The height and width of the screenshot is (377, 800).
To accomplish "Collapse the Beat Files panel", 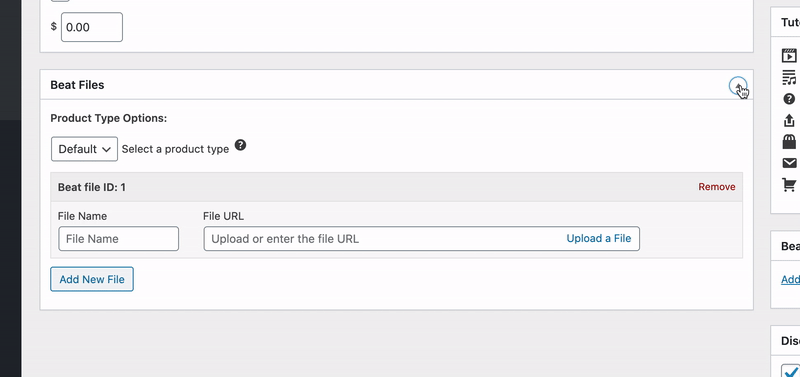I will (738, 86).
